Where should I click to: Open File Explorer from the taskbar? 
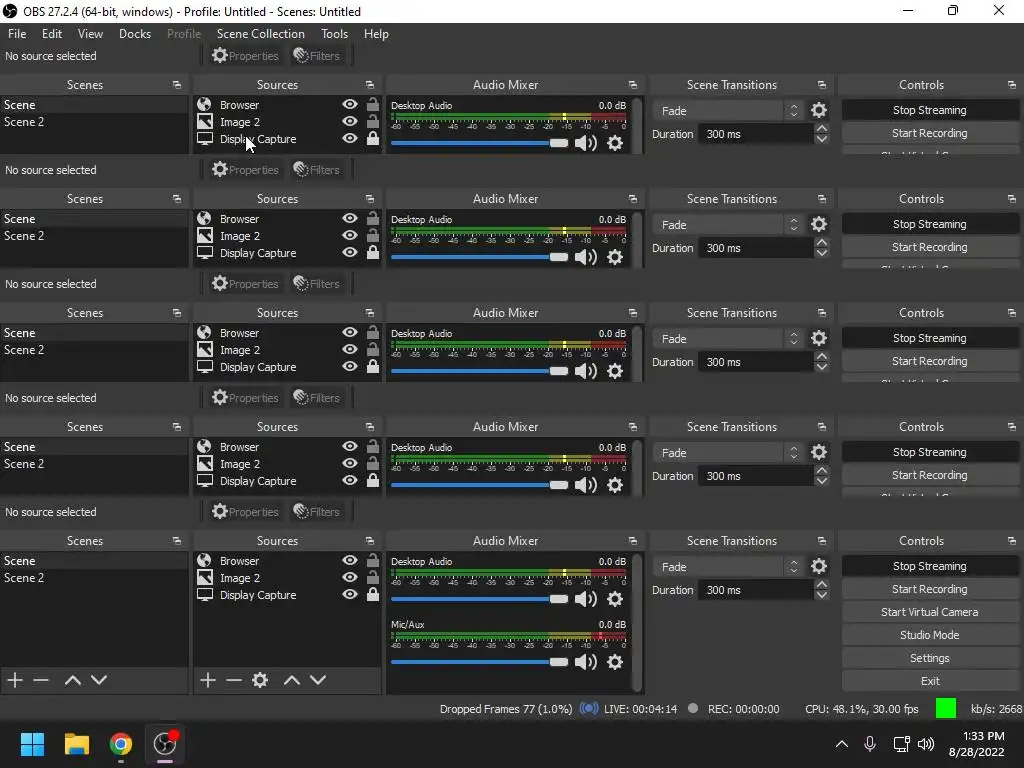click(x=76, y=744)
